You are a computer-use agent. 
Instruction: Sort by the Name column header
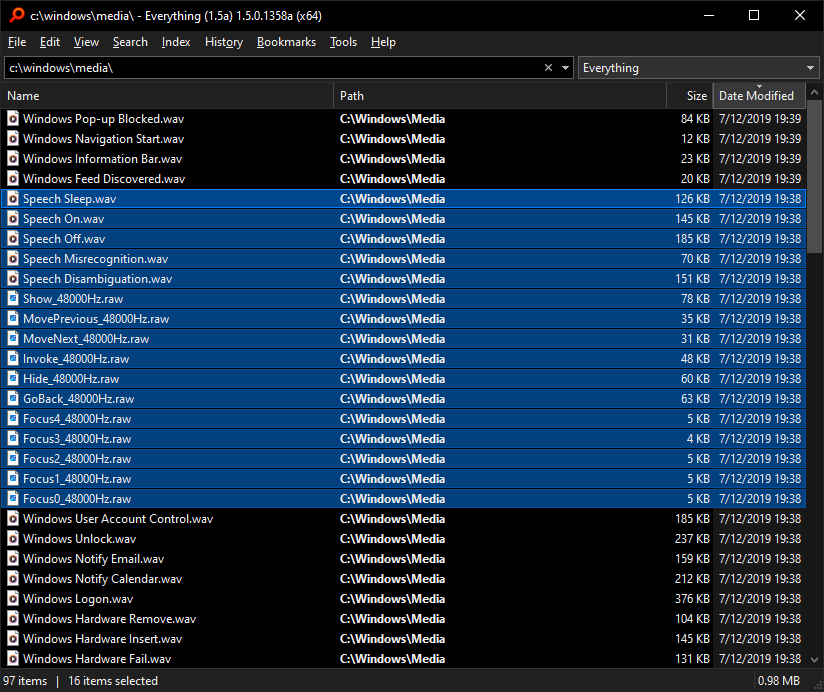[x=167, y=96]
